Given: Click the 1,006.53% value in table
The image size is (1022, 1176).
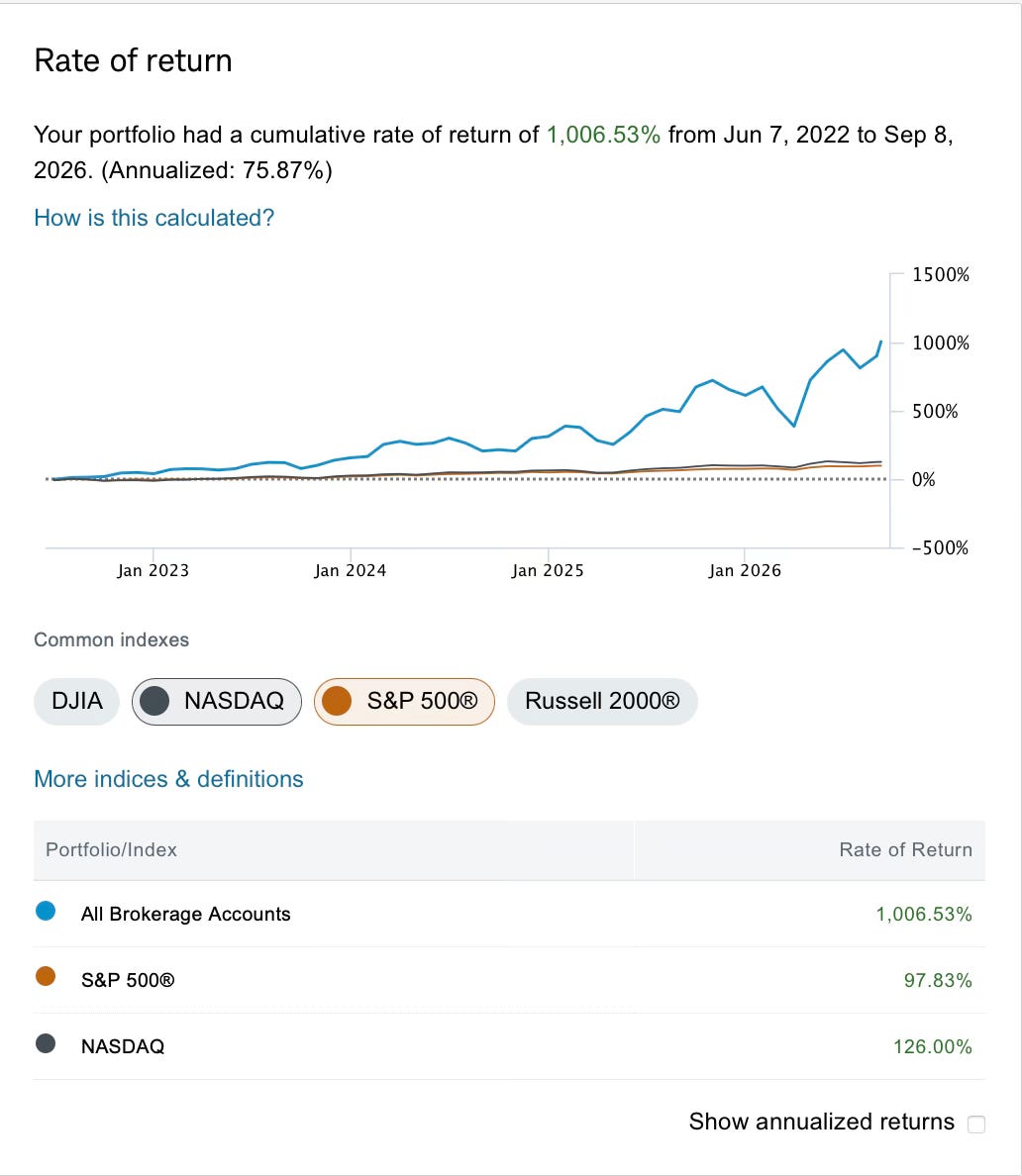Looking at the screenshot, I should 924,915.
